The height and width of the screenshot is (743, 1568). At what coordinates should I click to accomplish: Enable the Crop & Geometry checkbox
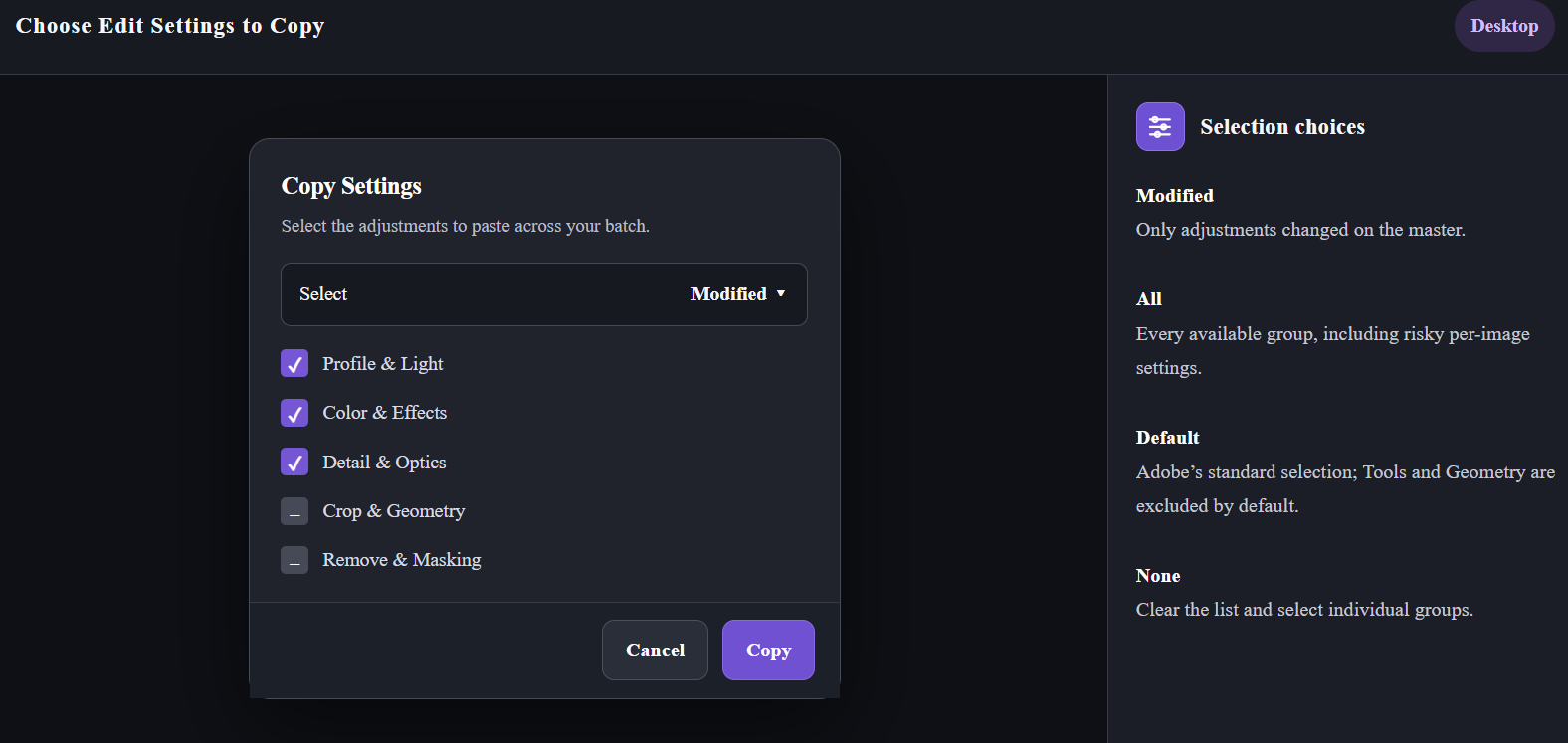pos(294,511)
